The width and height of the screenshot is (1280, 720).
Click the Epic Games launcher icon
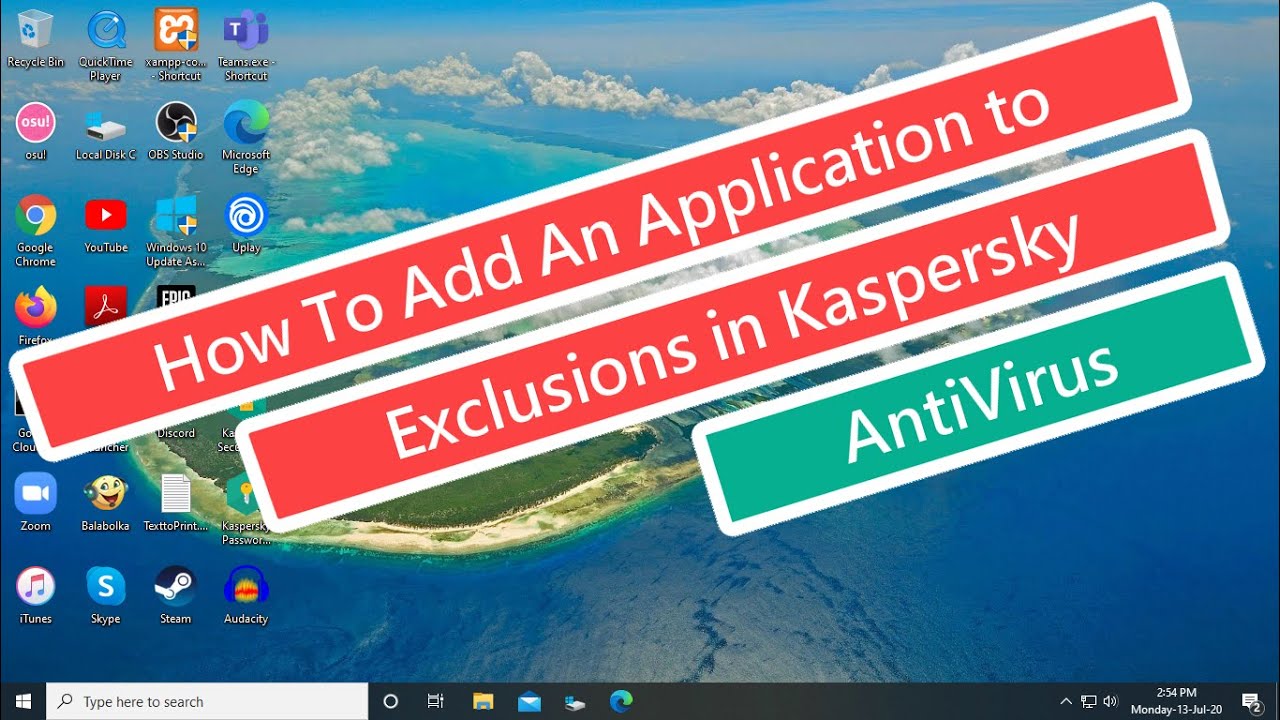click(x=176, y=297)
